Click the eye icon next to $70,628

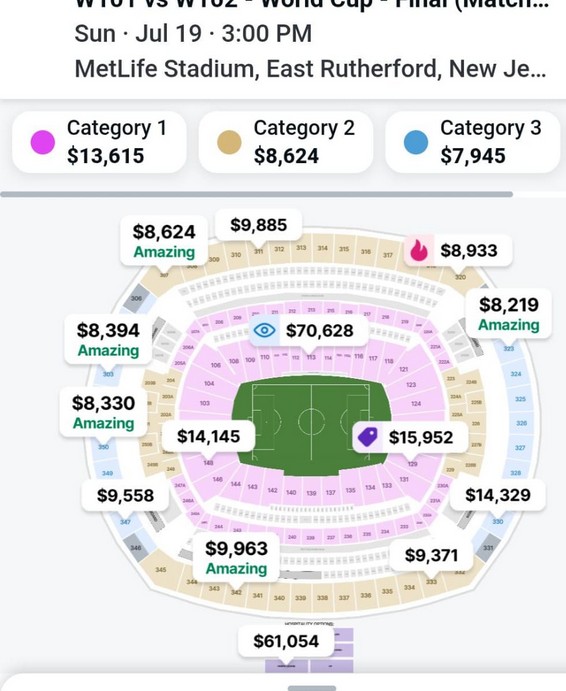tap(264, 330)
